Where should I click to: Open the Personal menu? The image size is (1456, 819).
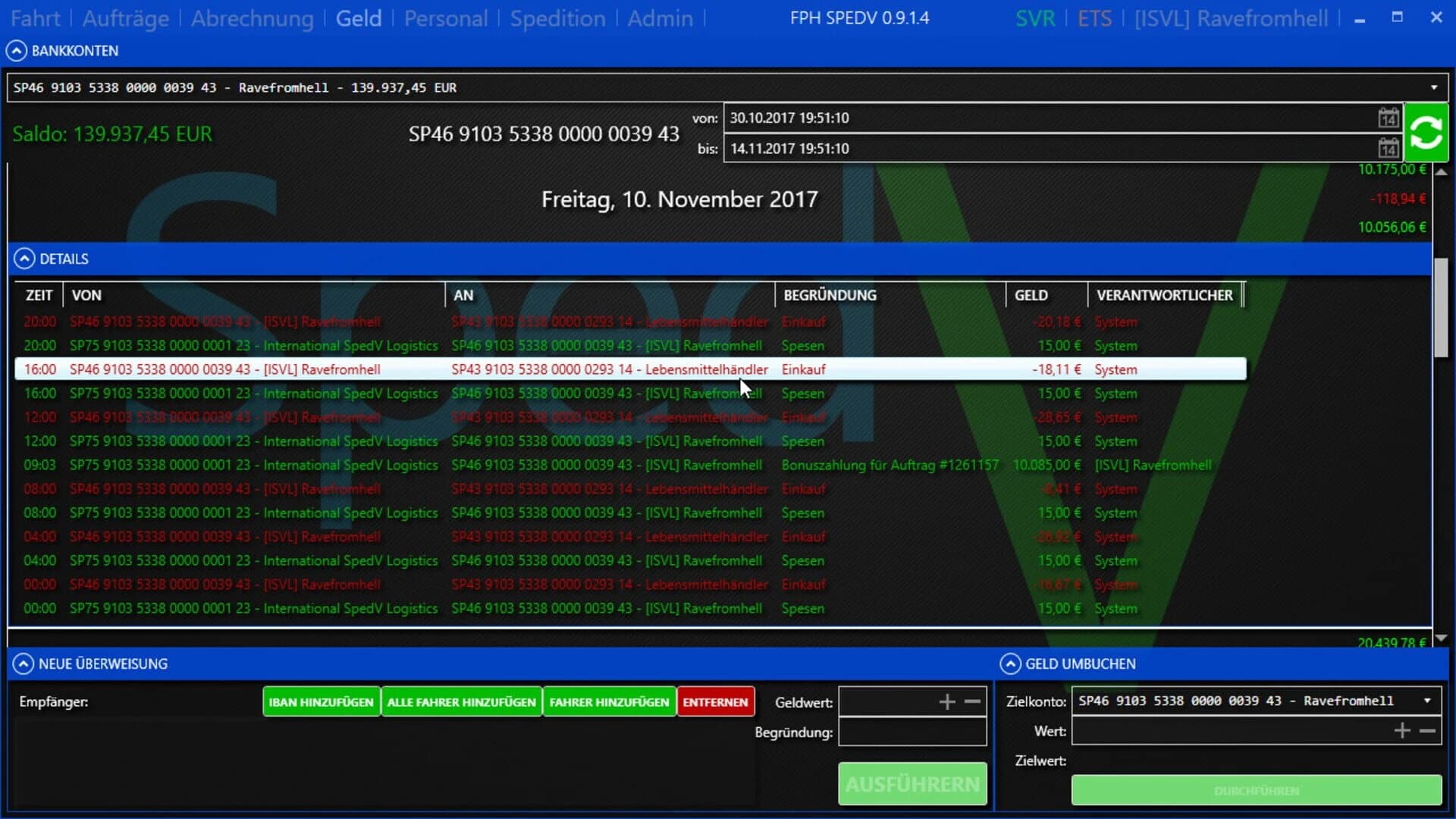446,18
